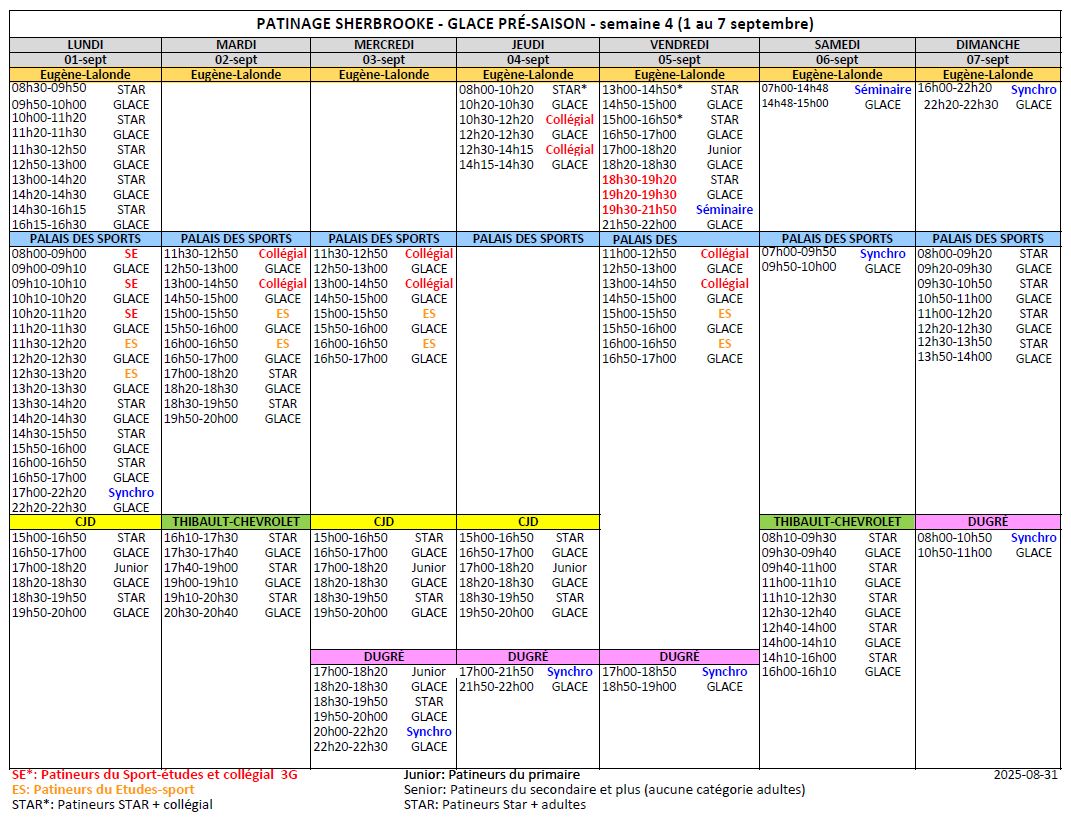The height and width of the screenshot is (817, 1071).
Task: Select the time slot "13h50-14h00"
Action: tap(955, 357)
